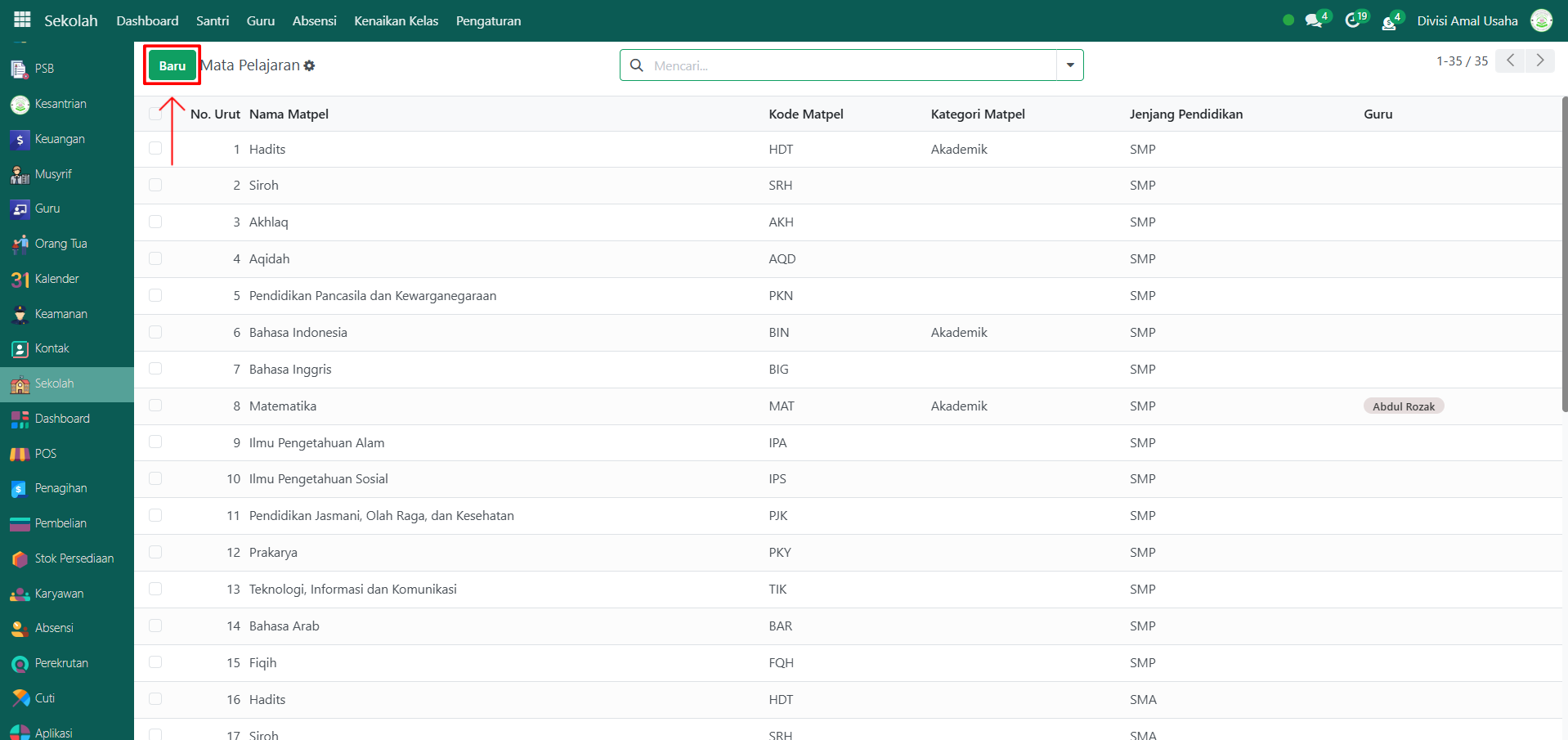This screenshot has width=1568, height=740.
Task: Open the Kalender sidebar icon
Action: coord(20,280)
